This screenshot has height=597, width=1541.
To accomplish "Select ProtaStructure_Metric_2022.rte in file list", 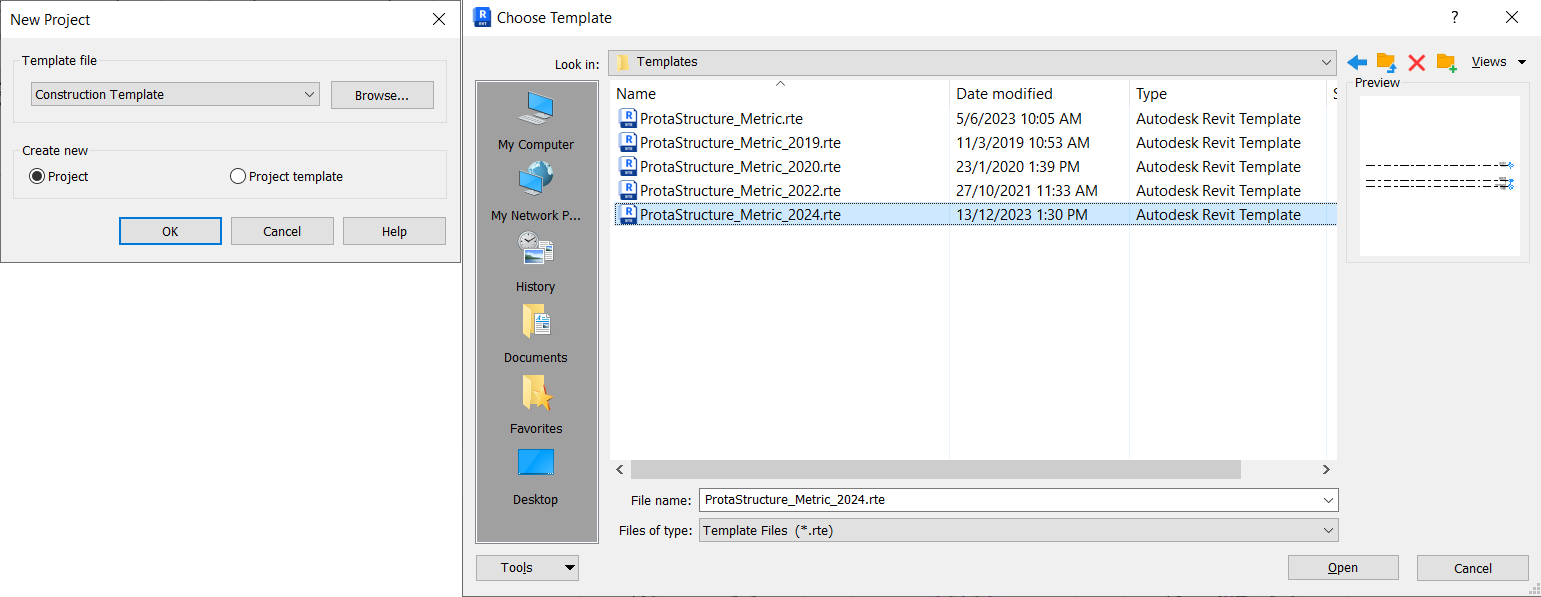I will (740, 191).
